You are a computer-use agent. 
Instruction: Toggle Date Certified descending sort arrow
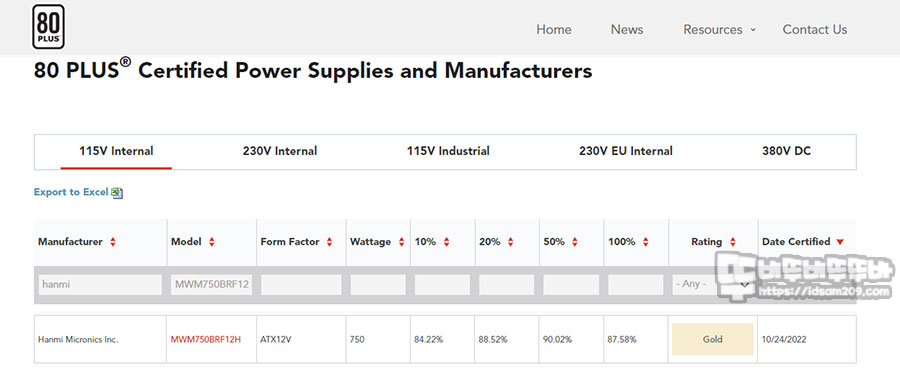point(840,242)
